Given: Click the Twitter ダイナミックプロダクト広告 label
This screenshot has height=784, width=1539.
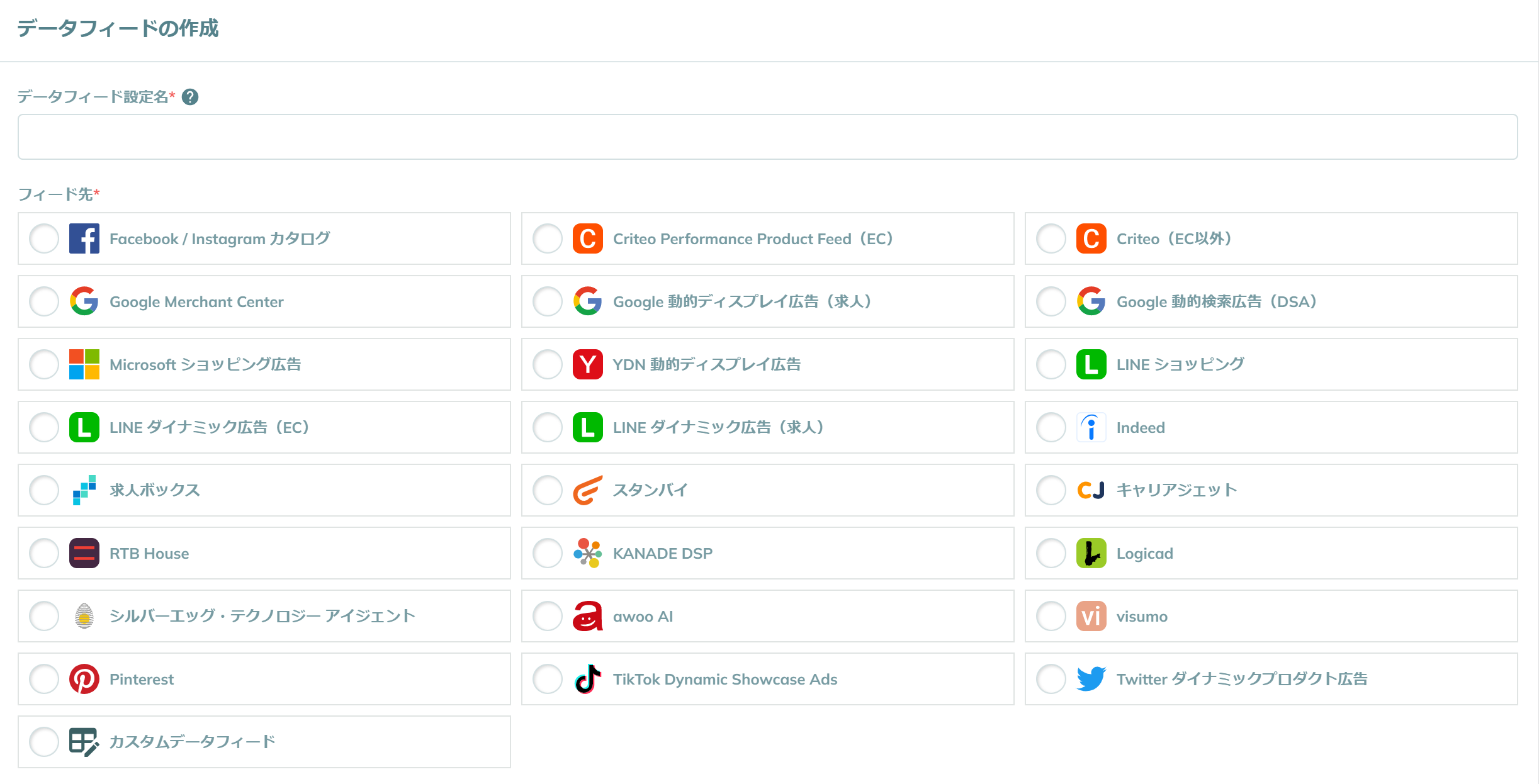Looking at the screenshot, I should [x=1242, y=679].
